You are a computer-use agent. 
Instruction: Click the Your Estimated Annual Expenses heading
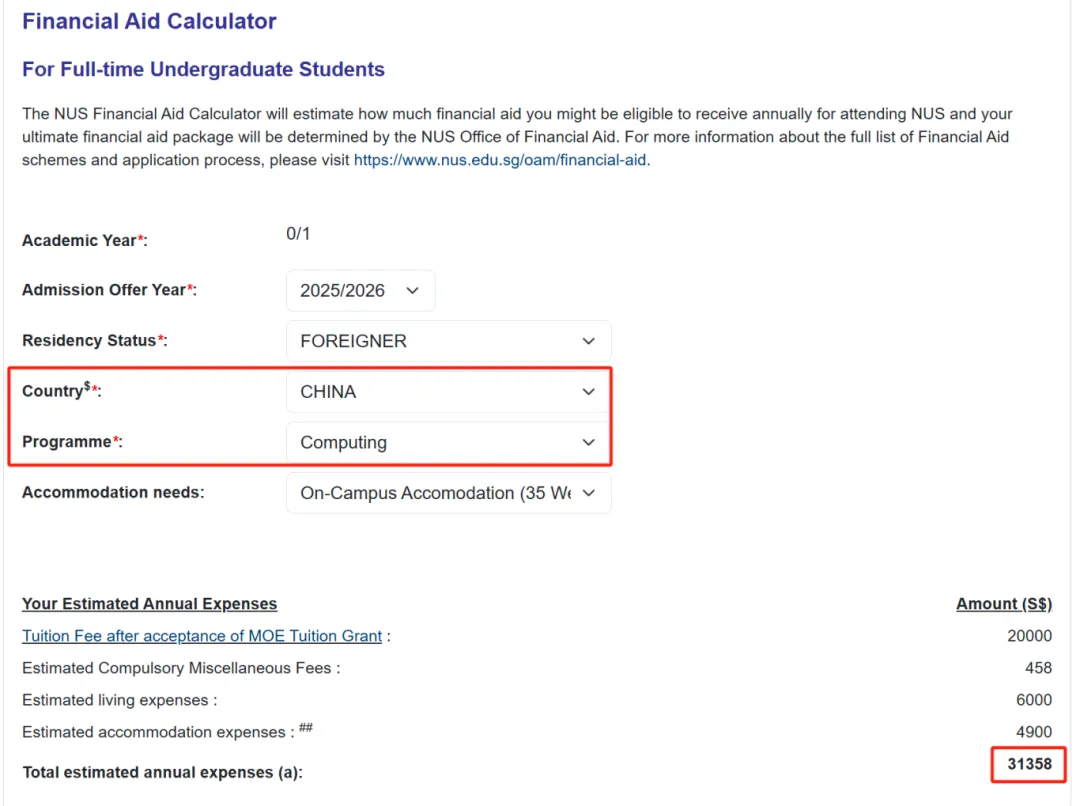tap(149, 604)
